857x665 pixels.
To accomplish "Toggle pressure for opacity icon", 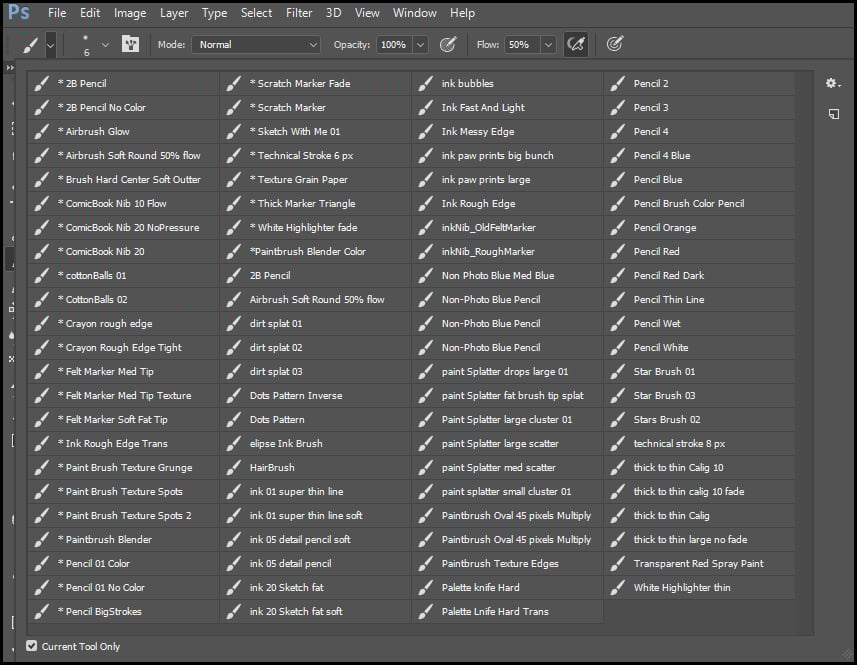I will (x=448, y=44).
